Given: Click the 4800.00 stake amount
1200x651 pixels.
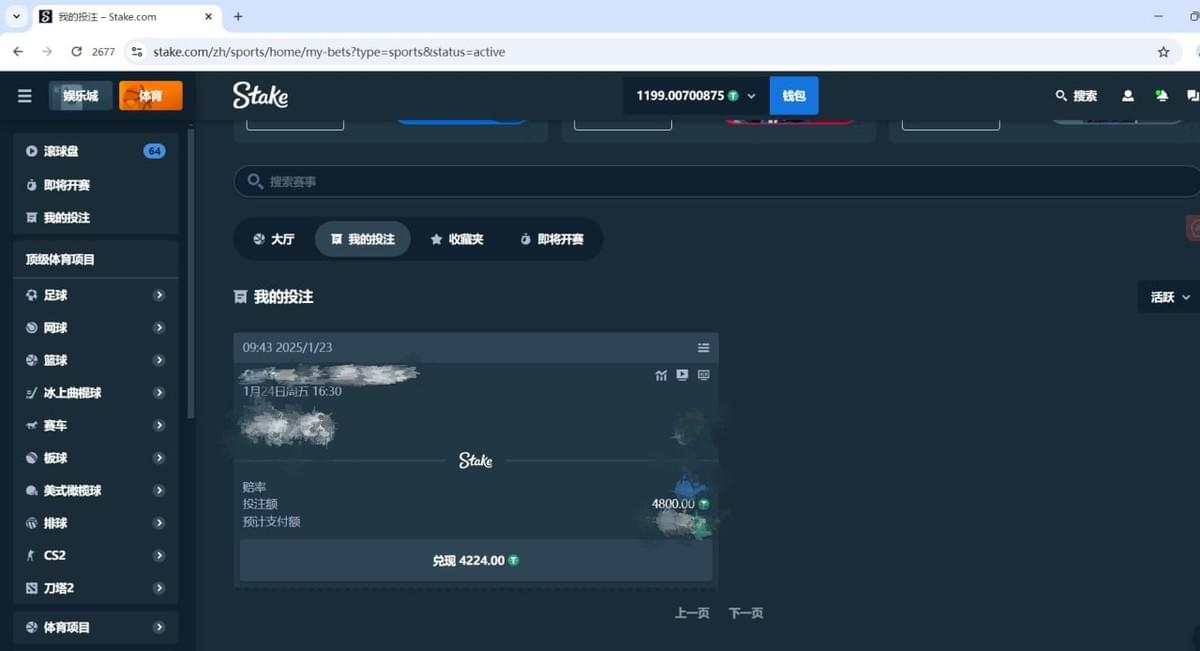Looking at the screenshot, I should tap(673, 504).
